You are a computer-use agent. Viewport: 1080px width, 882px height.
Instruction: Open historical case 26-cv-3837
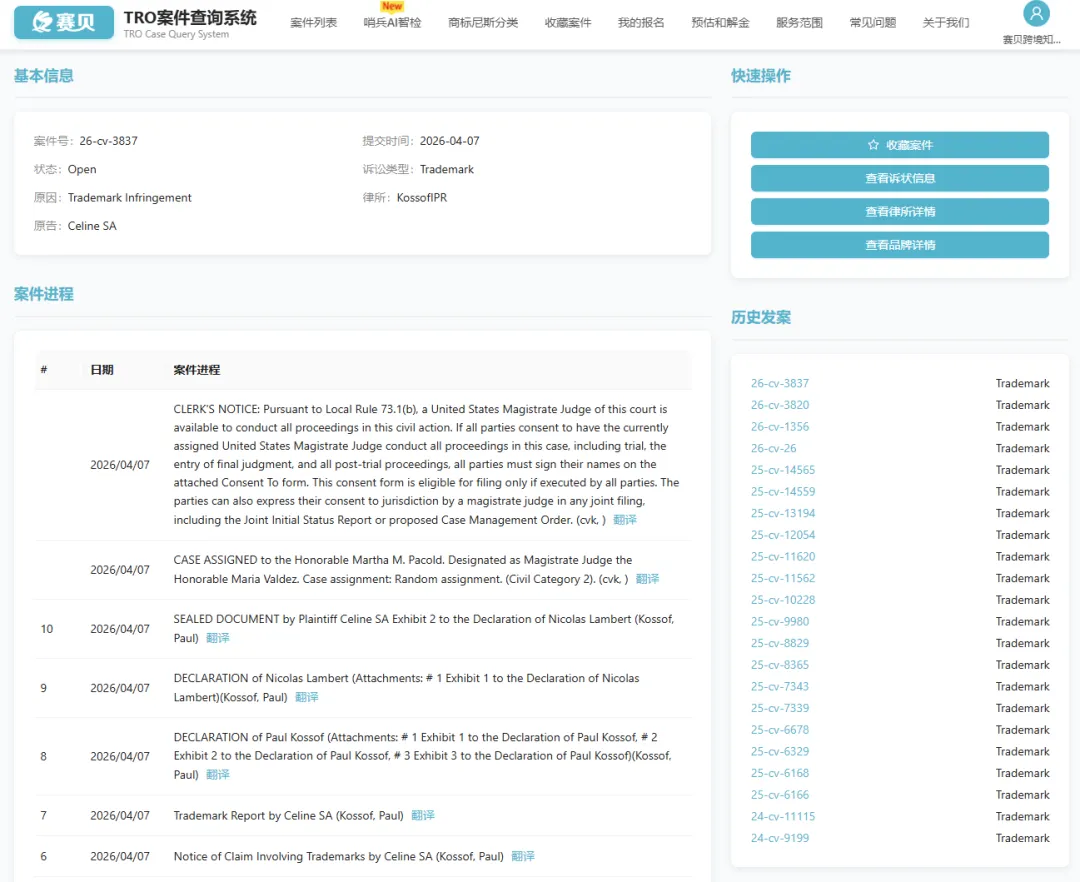click(x=780, y=384)
